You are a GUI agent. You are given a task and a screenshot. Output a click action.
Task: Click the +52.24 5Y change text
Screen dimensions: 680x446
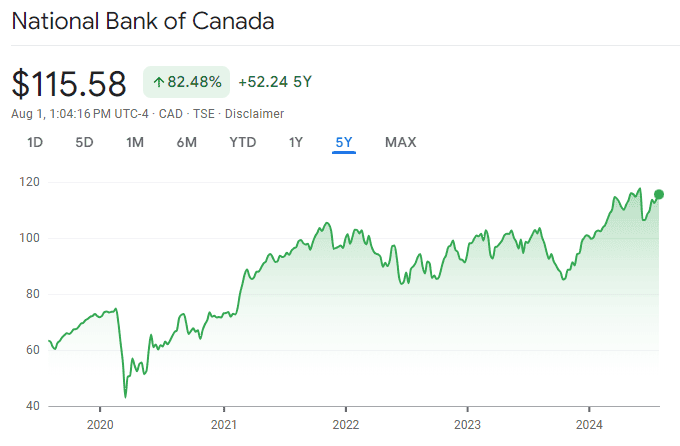pyautogui.click(x=275, y=82)
